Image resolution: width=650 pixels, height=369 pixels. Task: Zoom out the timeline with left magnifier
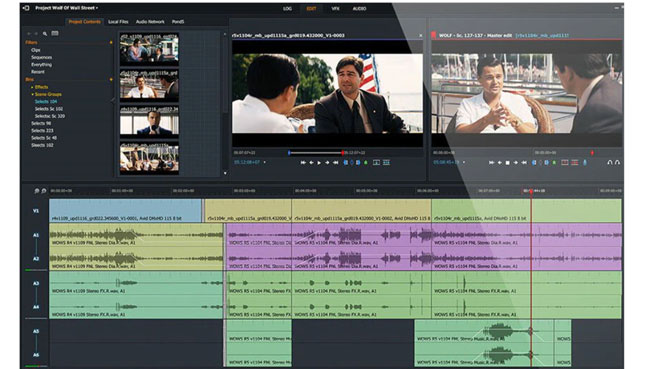point(36,191)
